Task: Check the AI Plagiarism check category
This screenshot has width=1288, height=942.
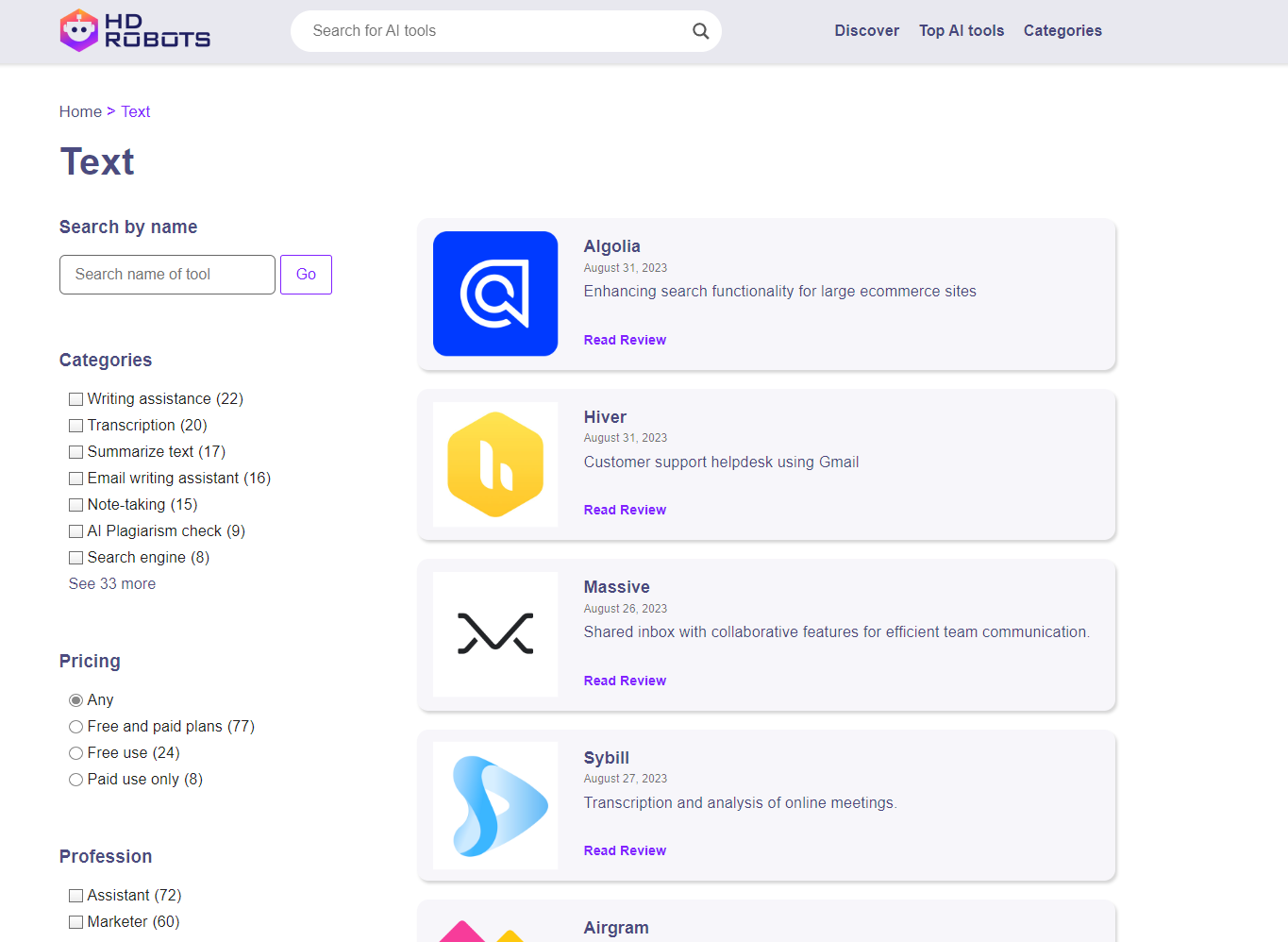Action: [76, 531]
